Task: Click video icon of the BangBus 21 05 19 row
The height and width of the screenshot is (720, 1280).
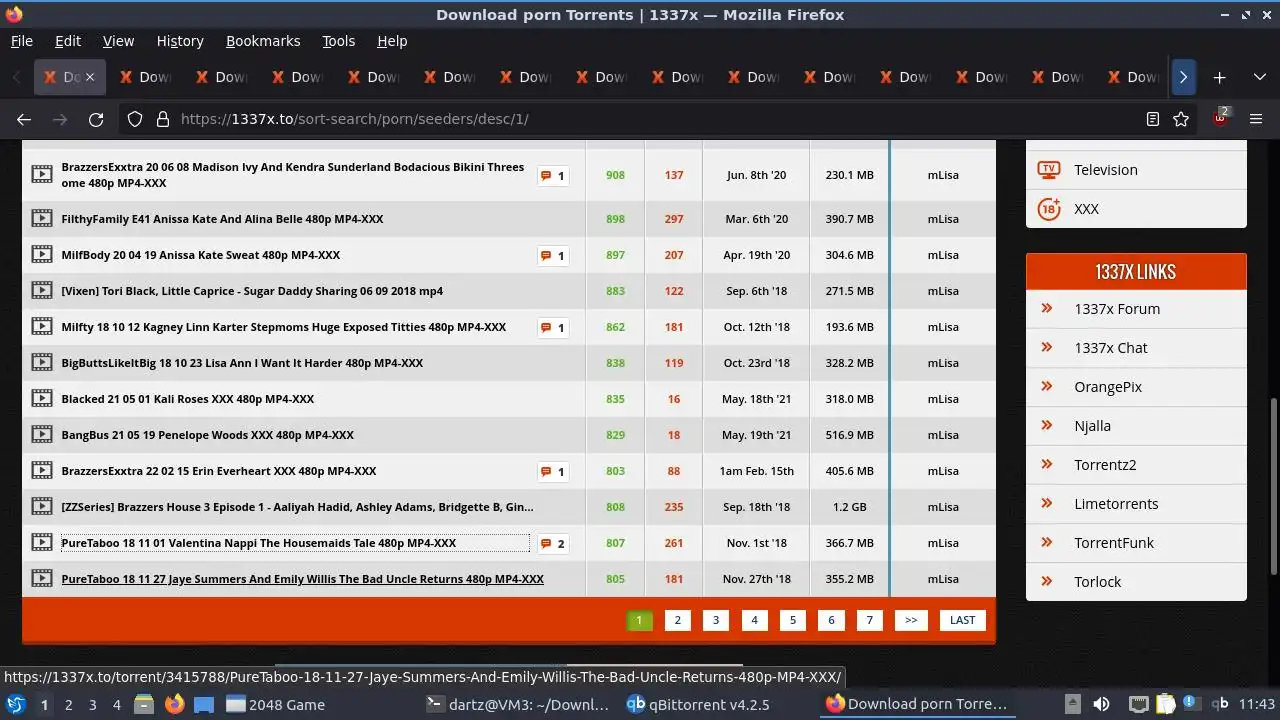Action: pos(41,435)
